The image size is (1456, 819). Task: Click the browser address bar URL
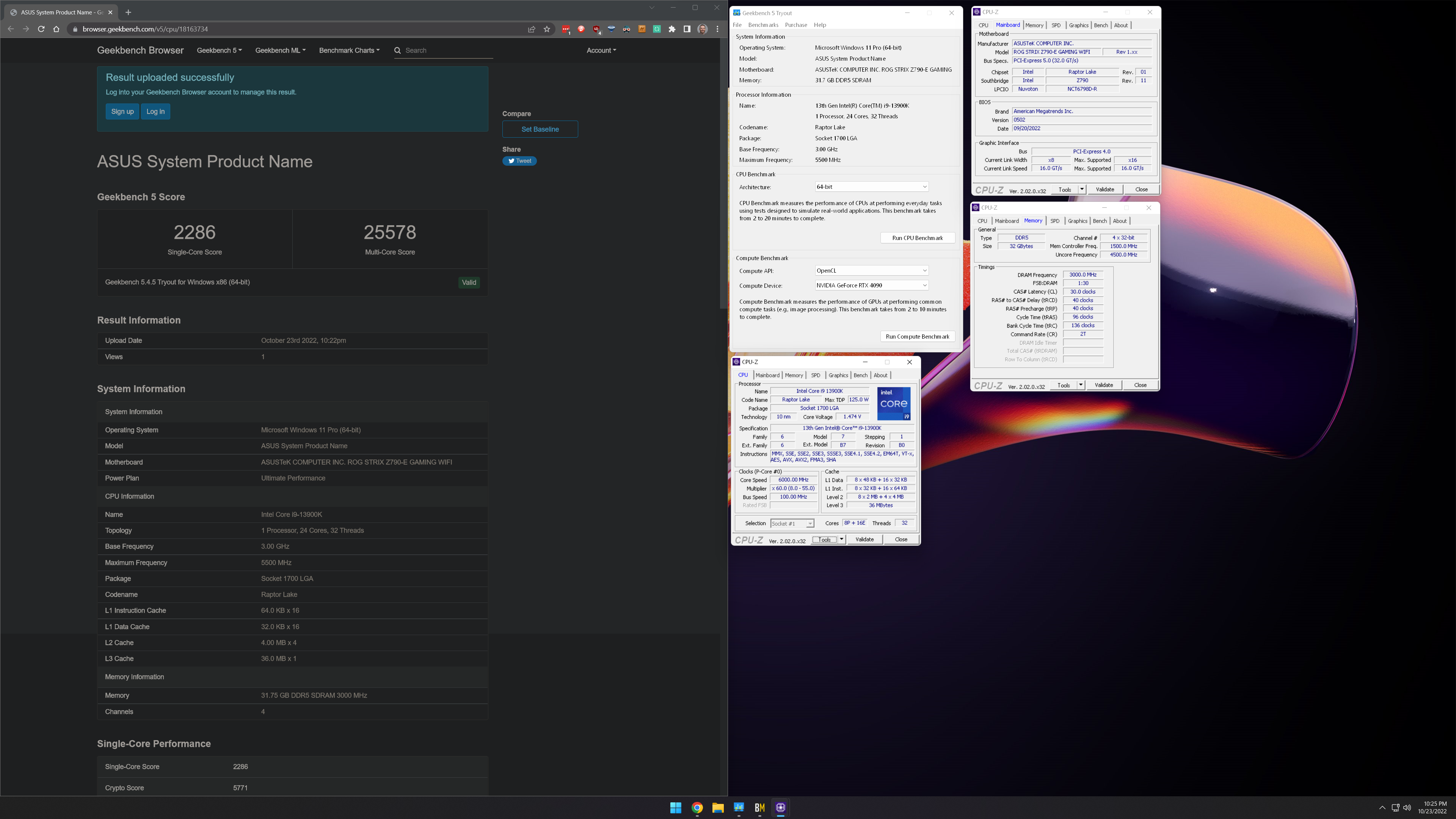(145, 29)
